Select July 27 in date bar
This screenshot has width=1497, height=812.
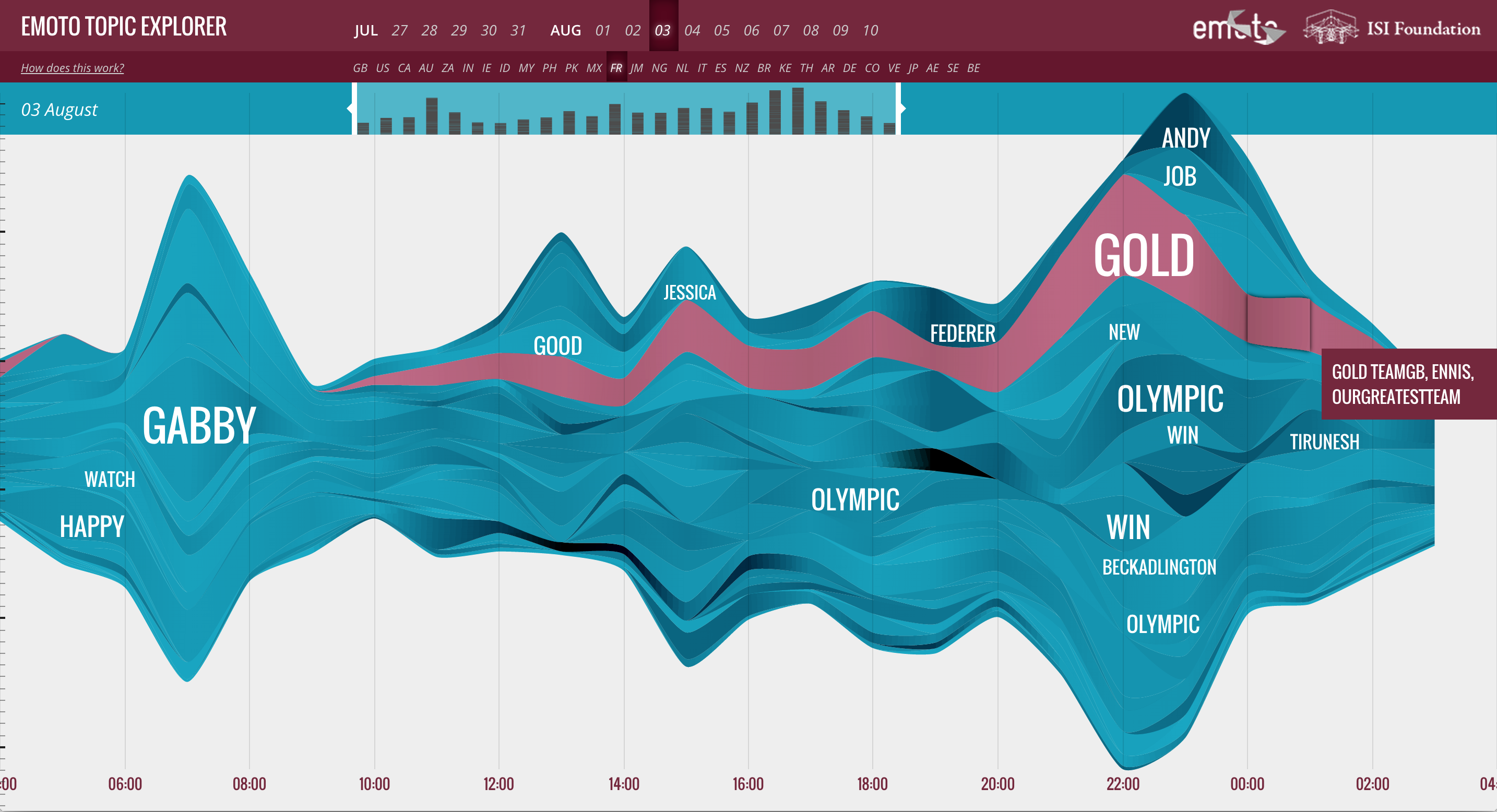tap(399, 30)
